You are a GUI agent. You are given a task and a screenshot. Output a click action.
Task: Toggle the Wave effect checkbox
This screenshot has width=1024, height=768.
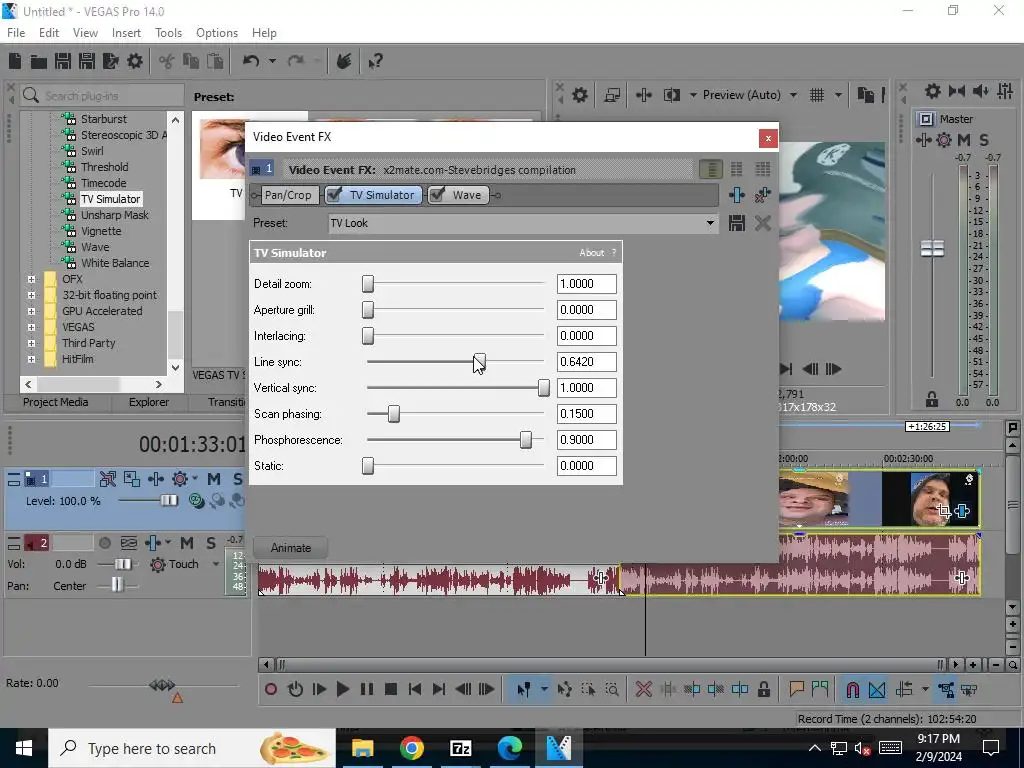[x=438, y=195]
